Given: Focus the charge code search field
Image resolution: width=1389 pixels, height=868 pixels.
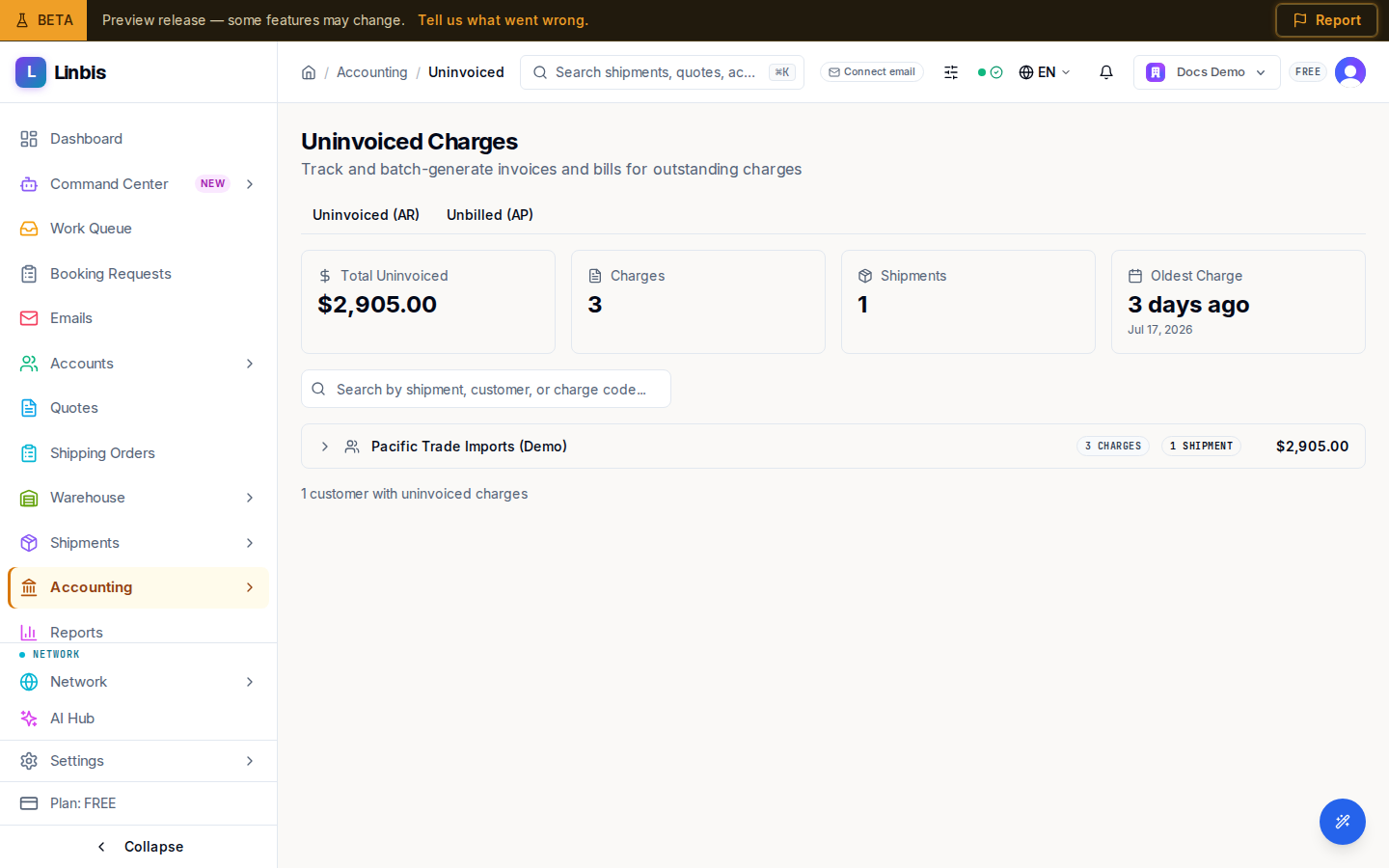Looking at the screenshot, I should 486,389.
